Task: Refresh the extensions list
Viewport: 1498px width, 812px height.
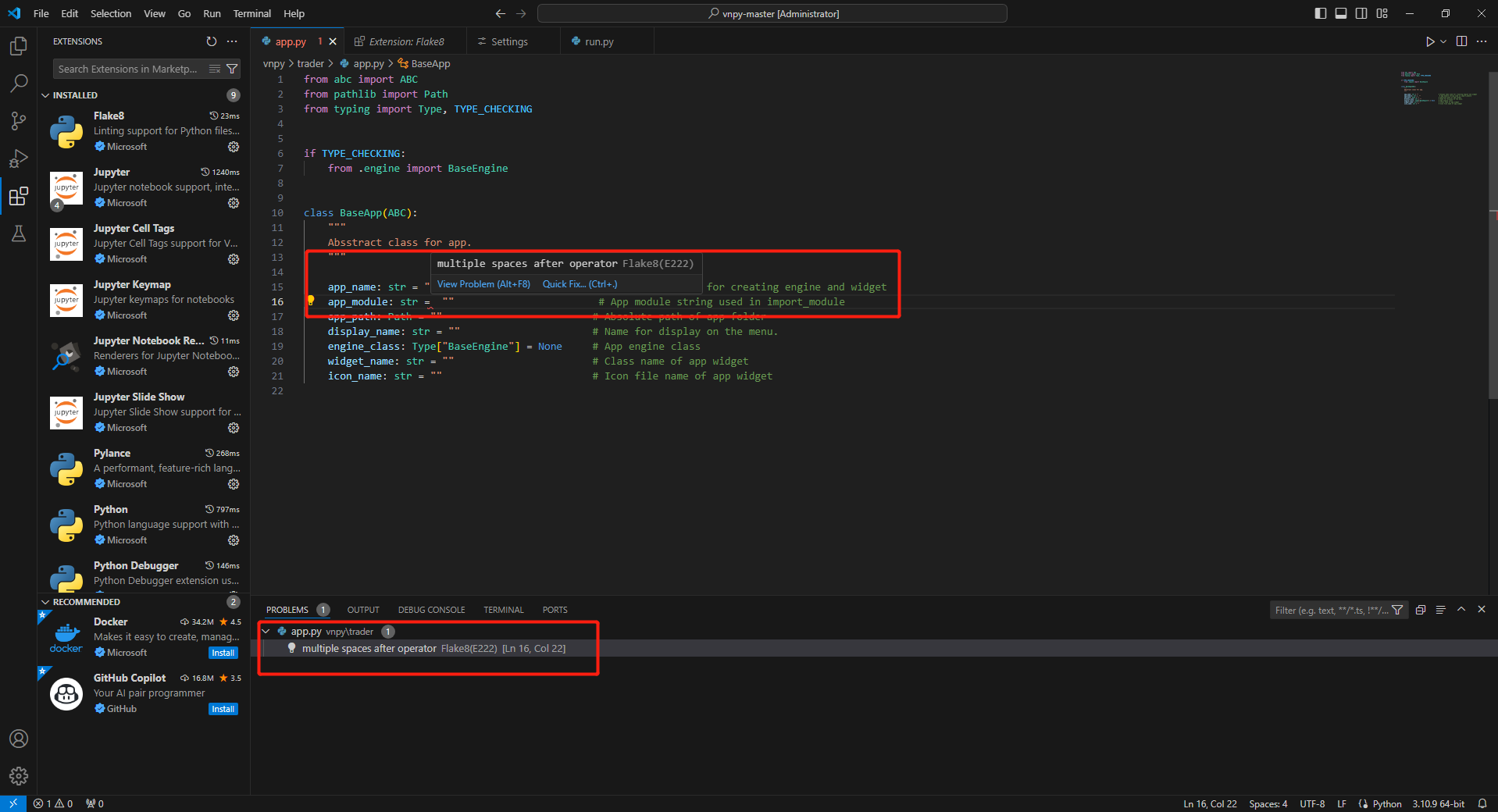Action: (x=212, y=41)
